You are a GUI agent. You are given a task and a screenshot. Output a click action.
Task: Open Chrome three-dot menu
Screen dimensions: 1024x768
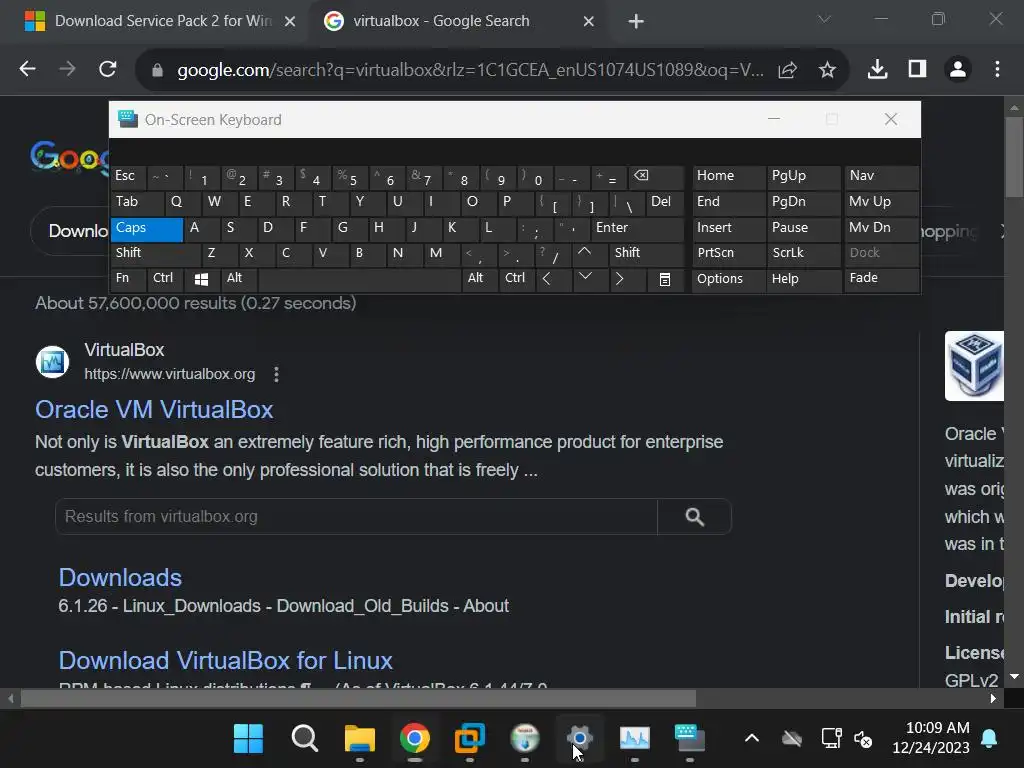point(997,69)
